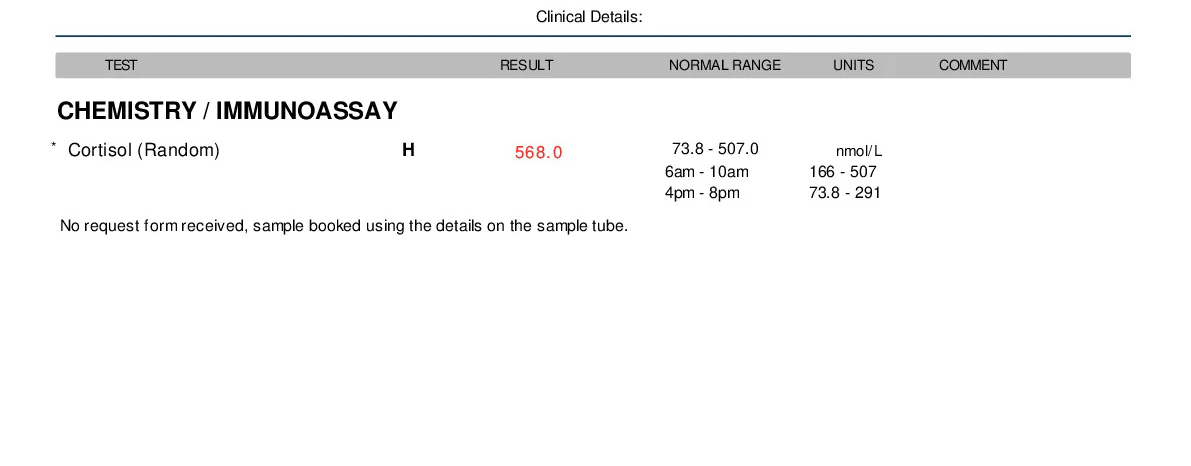Click the CHEMISTRY / IMMUNOASSAY section heading
The width and height of the screenshot is (1191, 466).
tap(227, 111)
